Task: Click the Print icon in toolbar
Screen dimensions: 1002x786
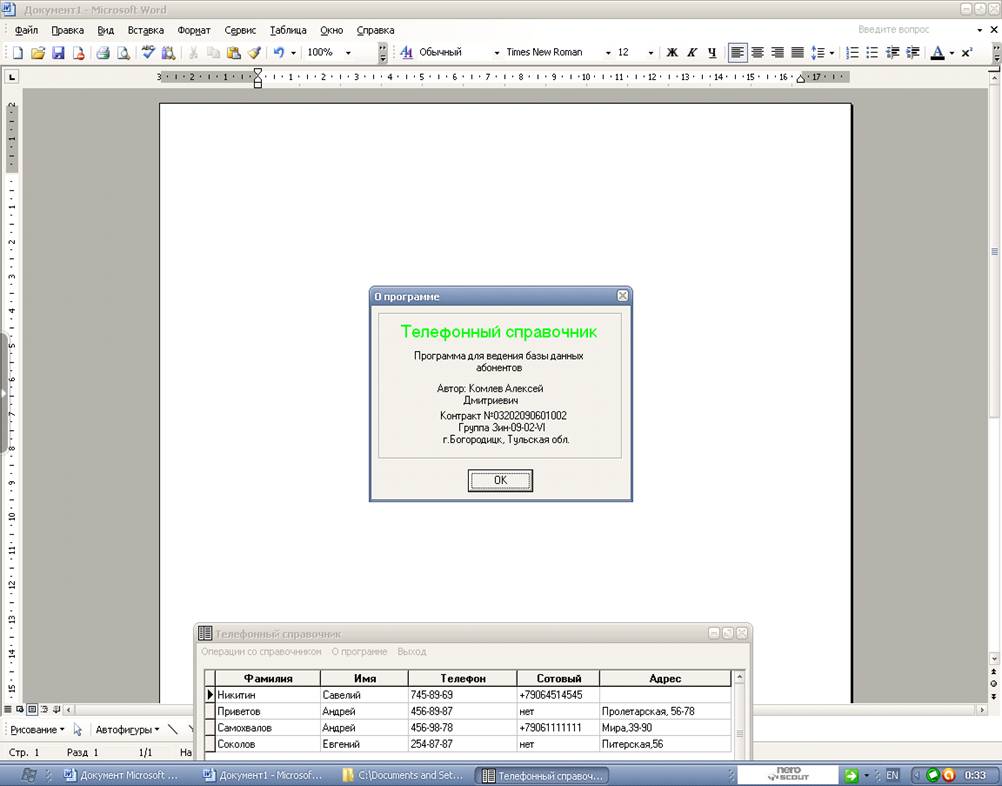Action: pos(102,53)
